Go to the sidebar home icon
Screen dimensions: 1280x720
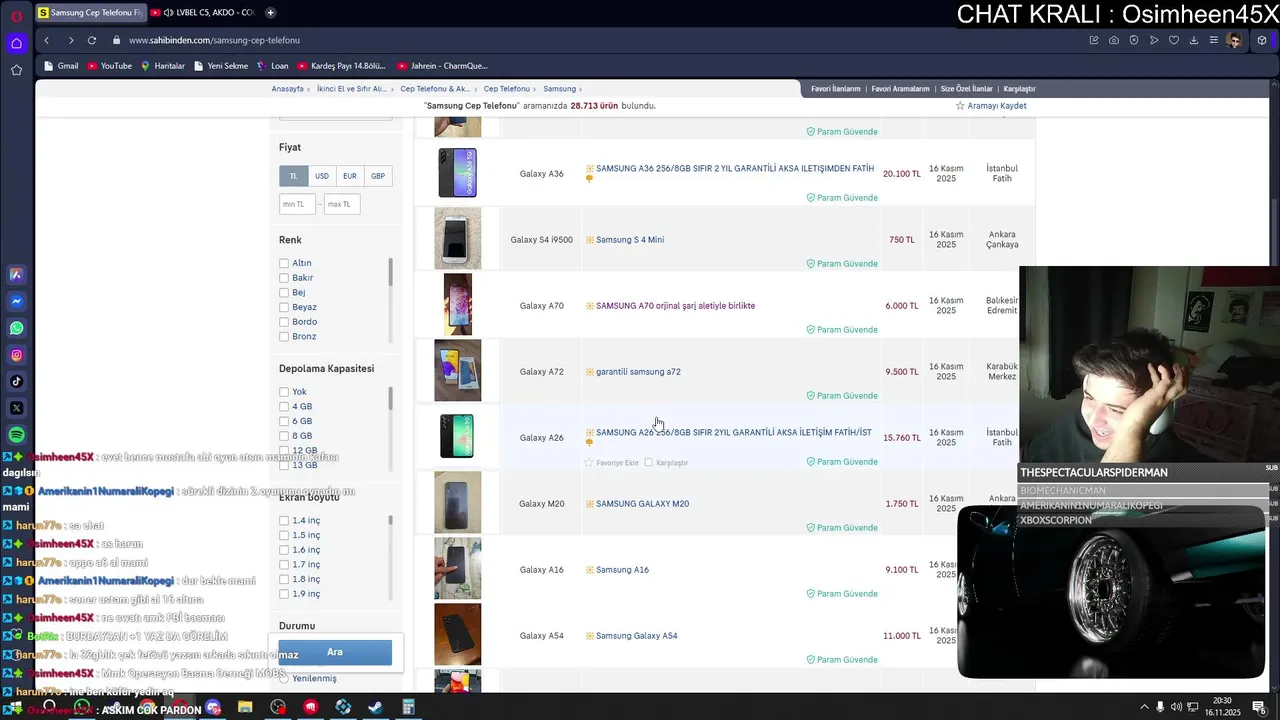click(16, 43)
